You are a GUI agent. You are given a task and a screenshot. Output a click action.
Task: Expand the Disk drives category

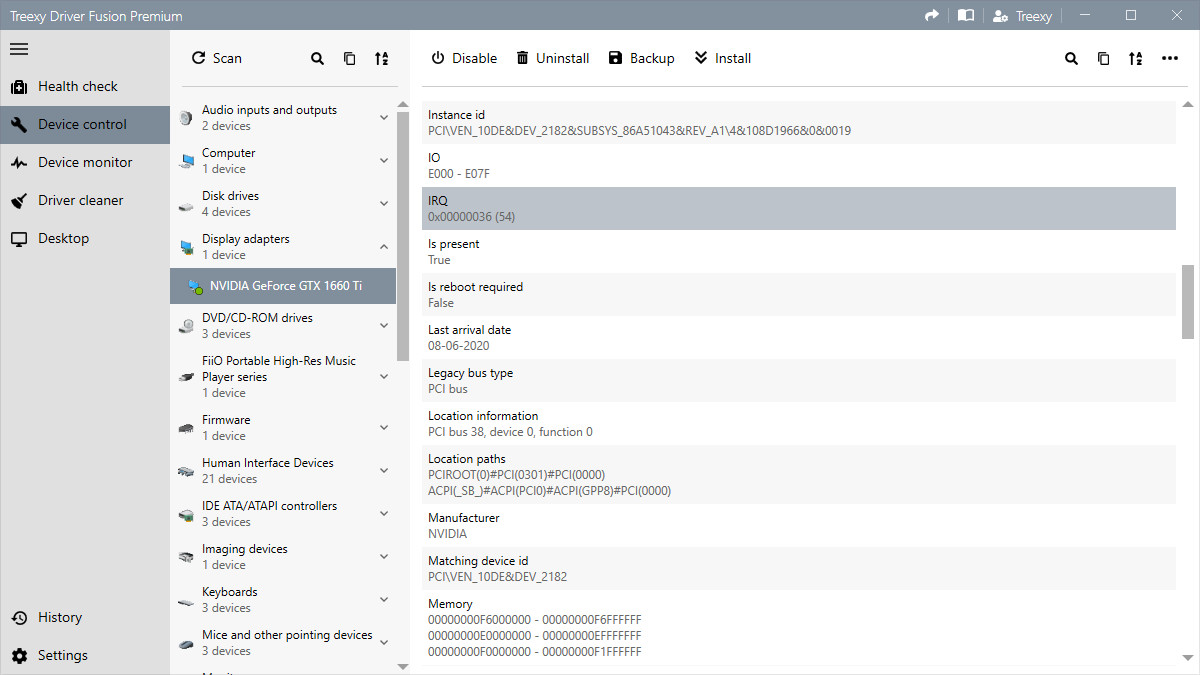coord(383,202)
